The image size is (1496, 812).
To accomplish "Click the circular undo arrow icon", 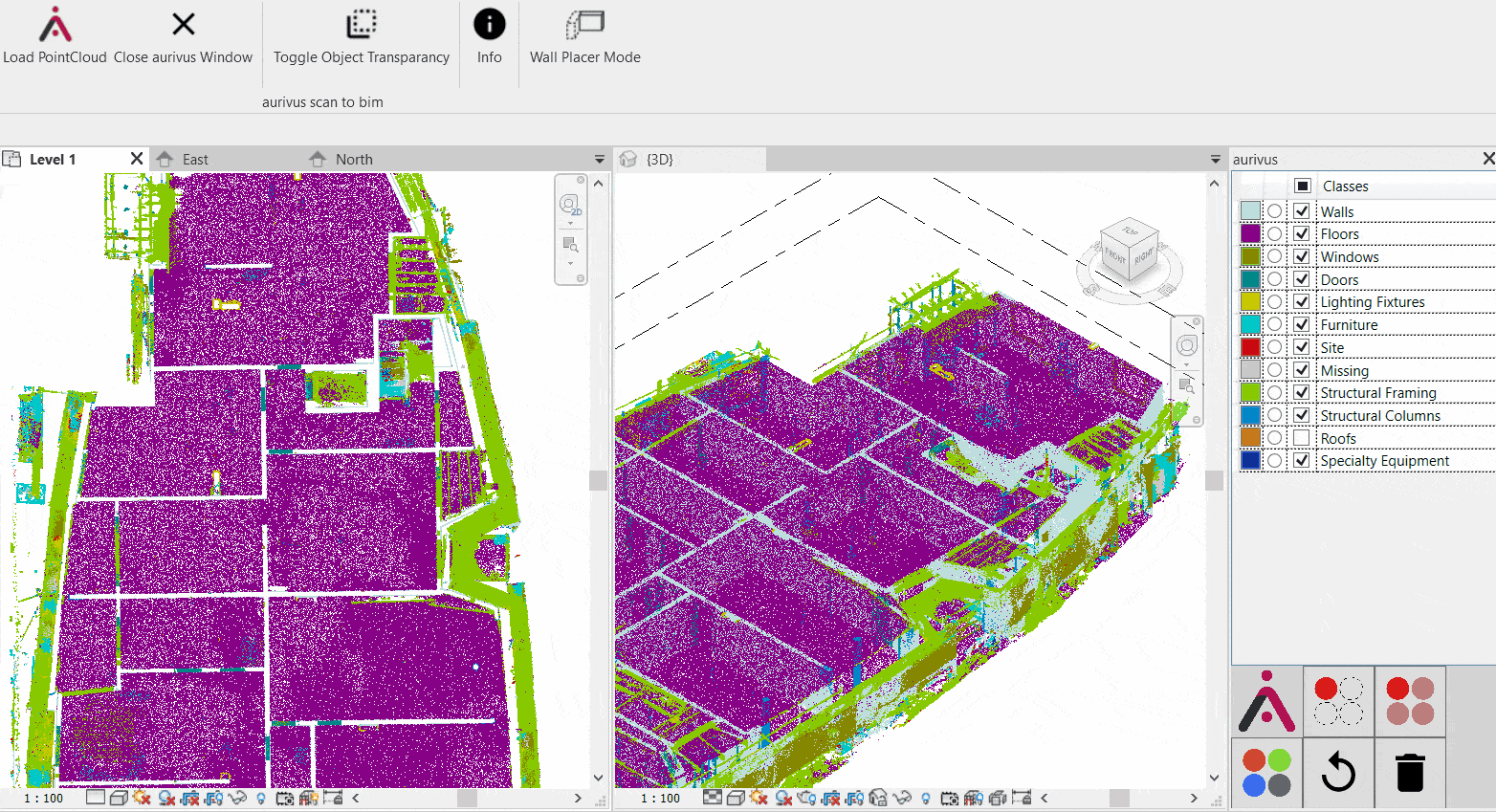I will [1338, 773].
